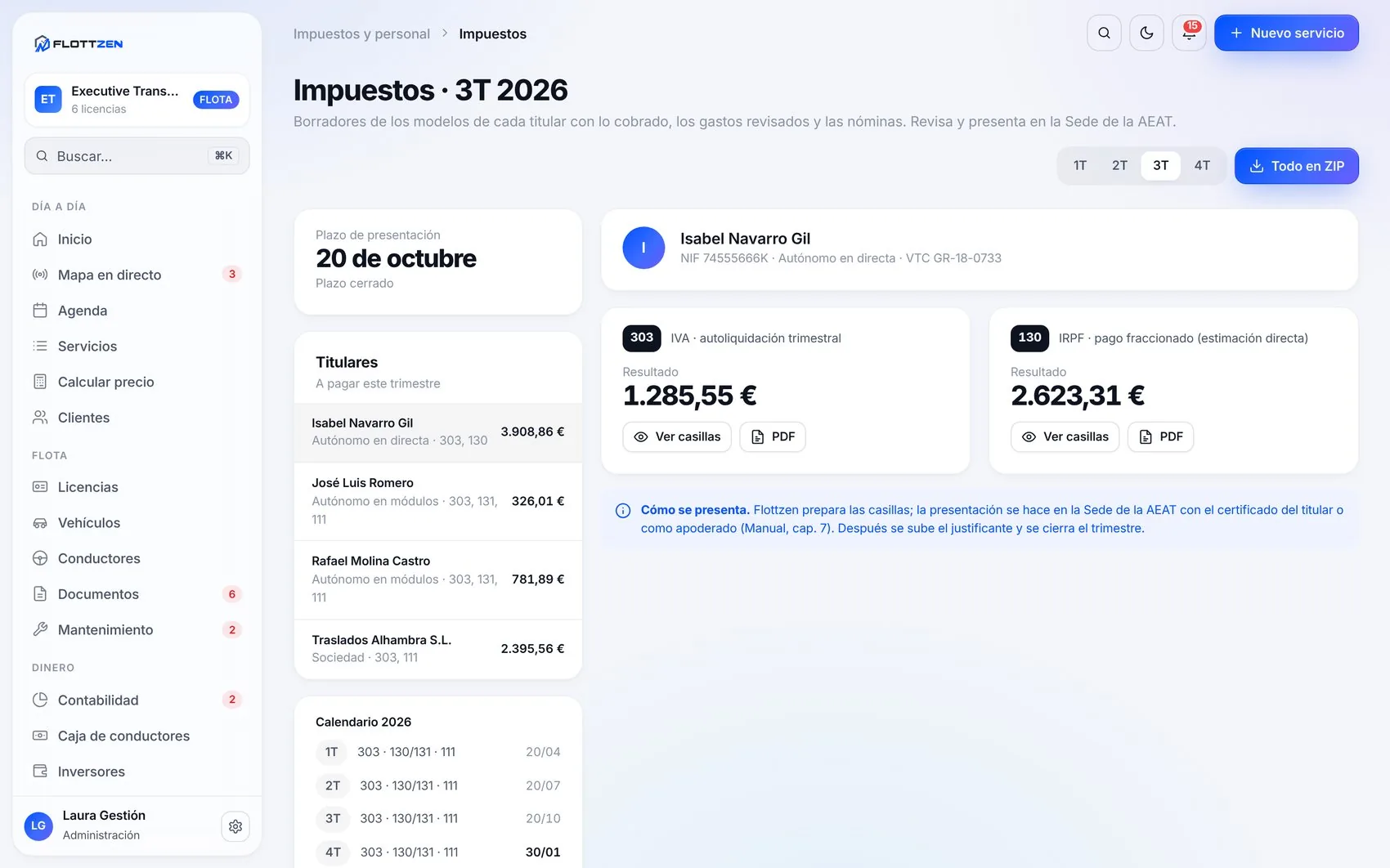Click the Buscar search field
The image size is (1390, 868).
click(x=137, y=156)
